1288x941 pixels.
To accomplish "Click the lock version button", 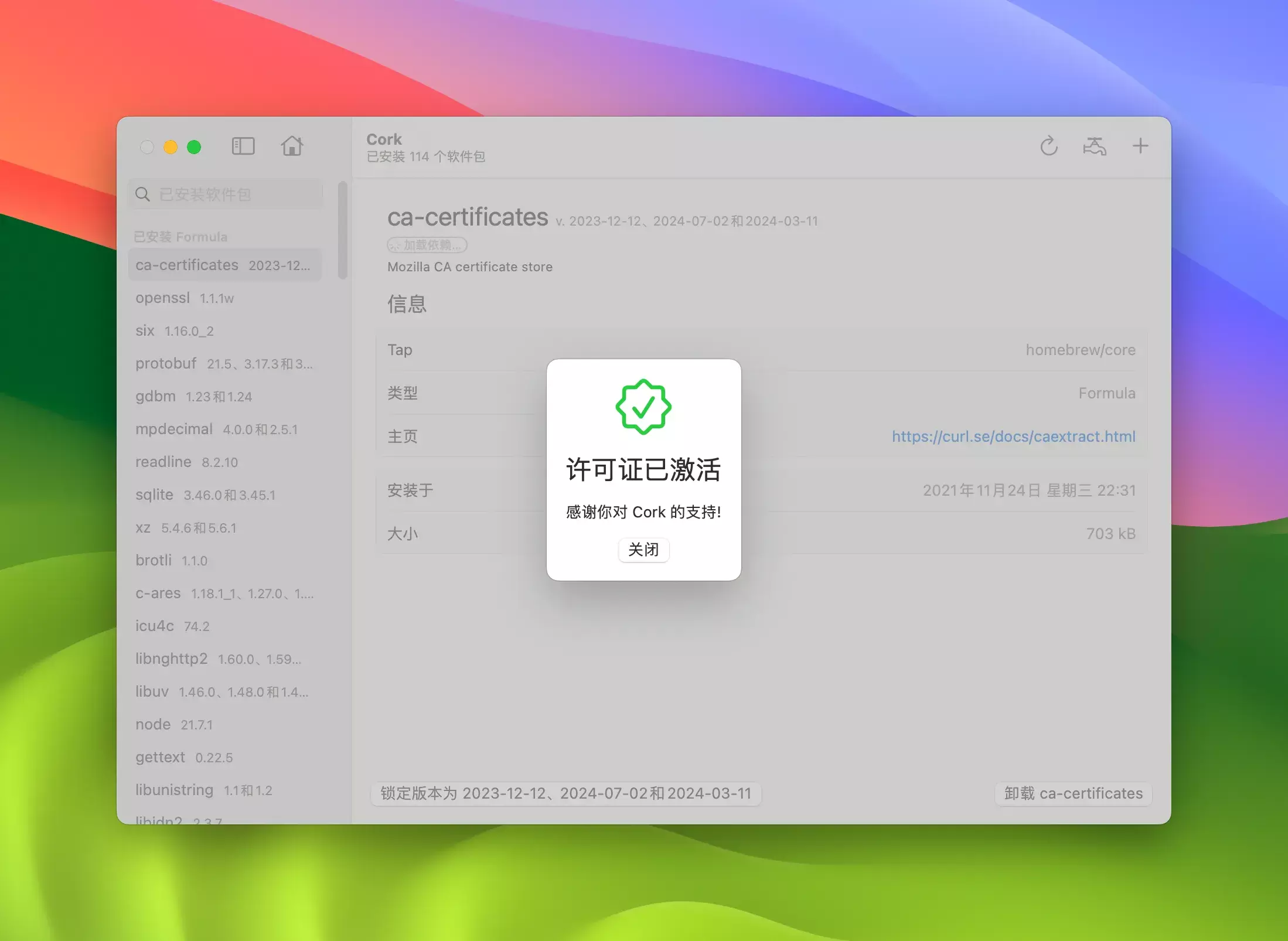I will [565, 793].
